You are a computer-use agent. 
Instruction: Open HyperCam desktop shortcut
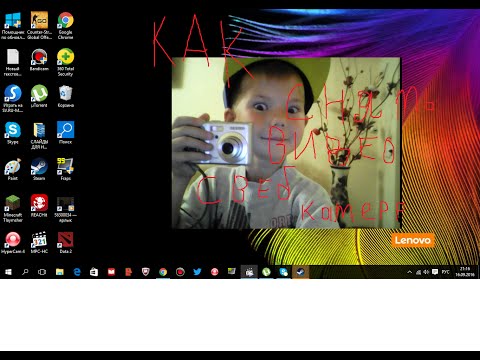[x=13, y=242]
